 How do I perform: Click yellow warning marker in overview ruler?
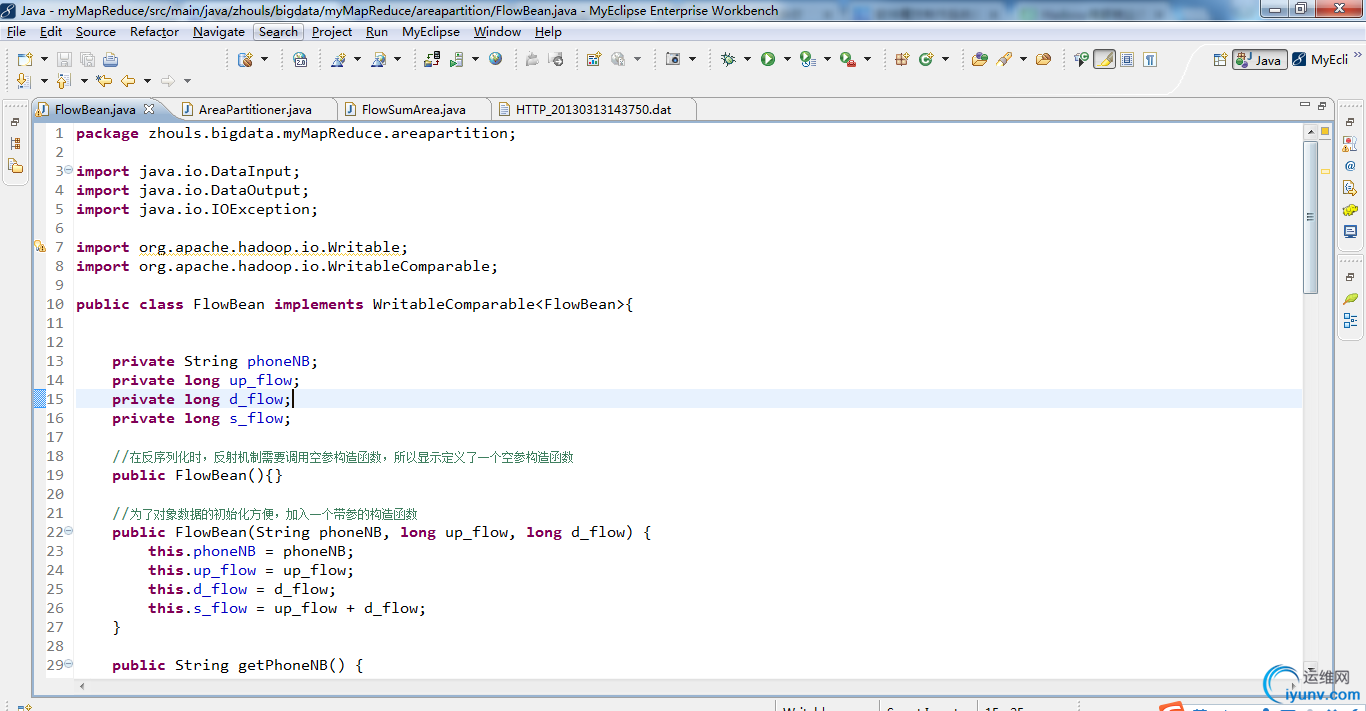(x=1325, y=171)
